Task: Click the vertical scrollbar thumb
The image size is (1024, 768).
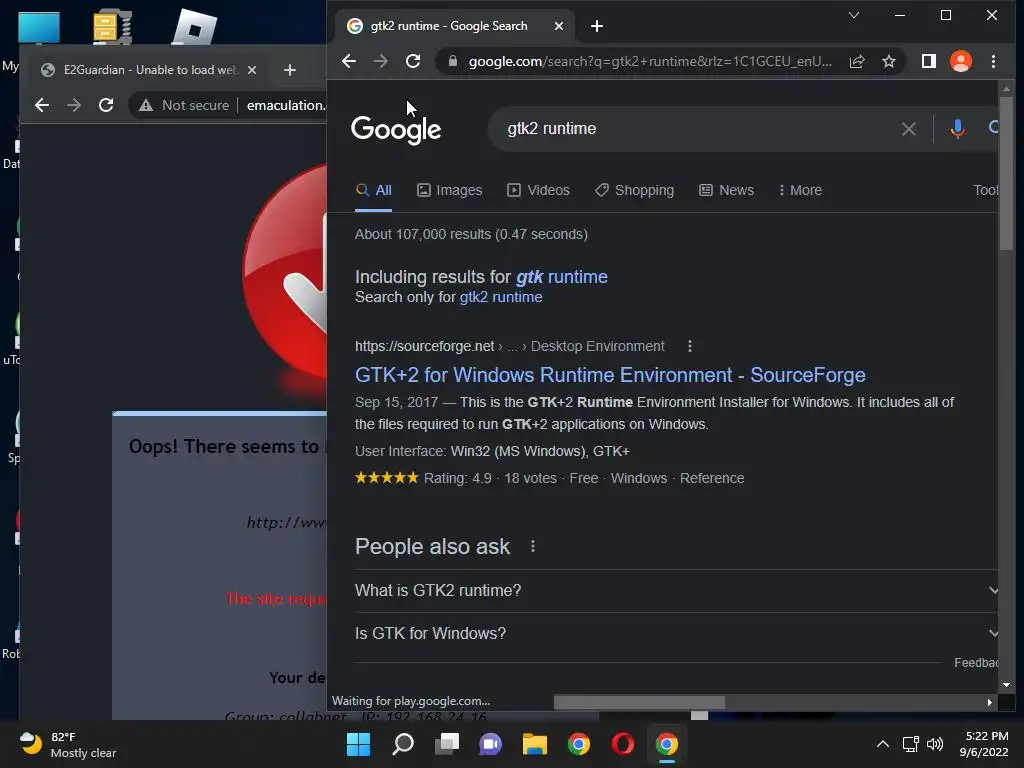Action: click(1006, 172)
